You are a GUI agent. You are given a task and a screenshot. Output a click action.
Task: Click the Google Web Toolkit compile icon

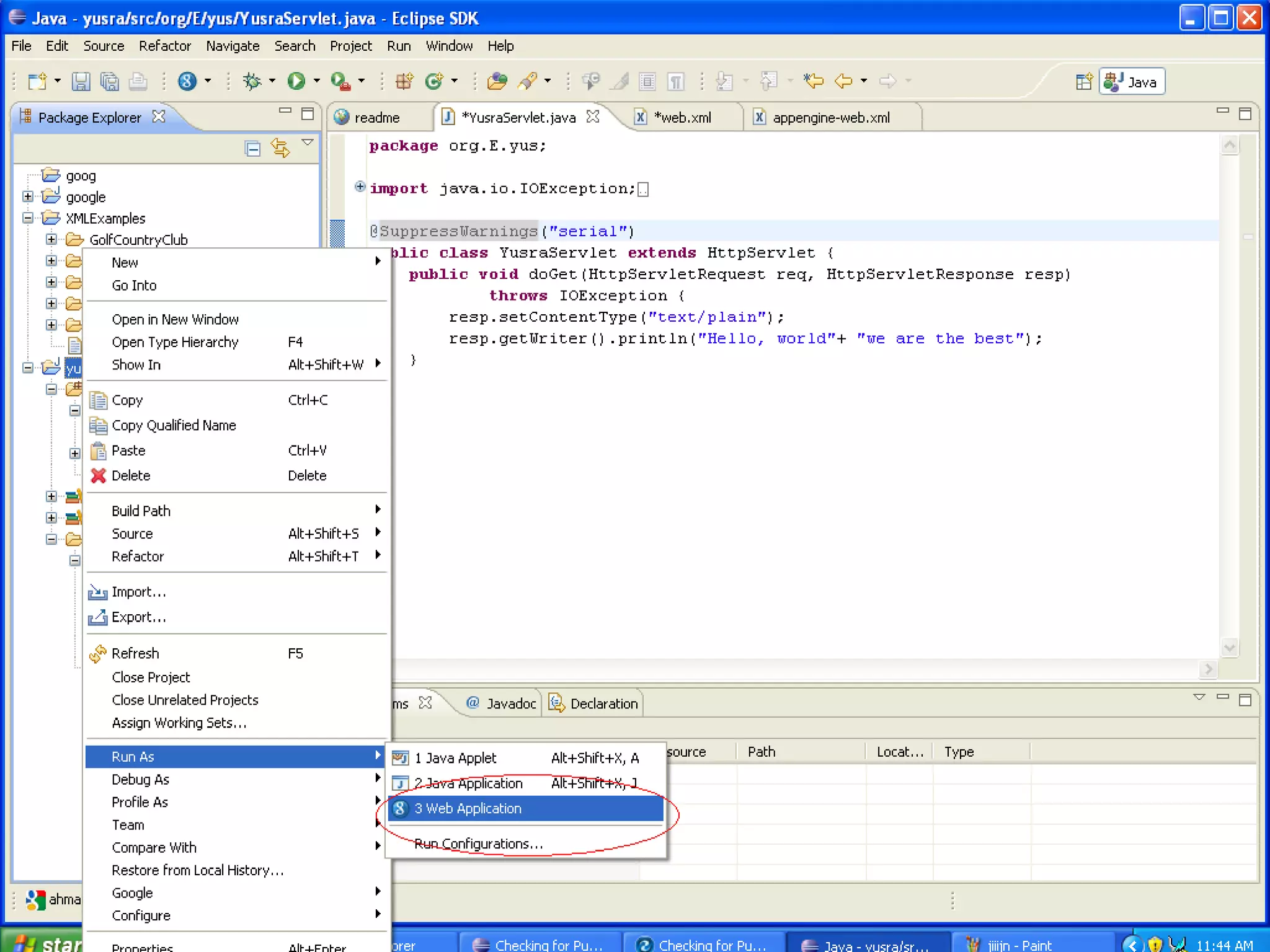pyautogui.click(x=187, y=81)
